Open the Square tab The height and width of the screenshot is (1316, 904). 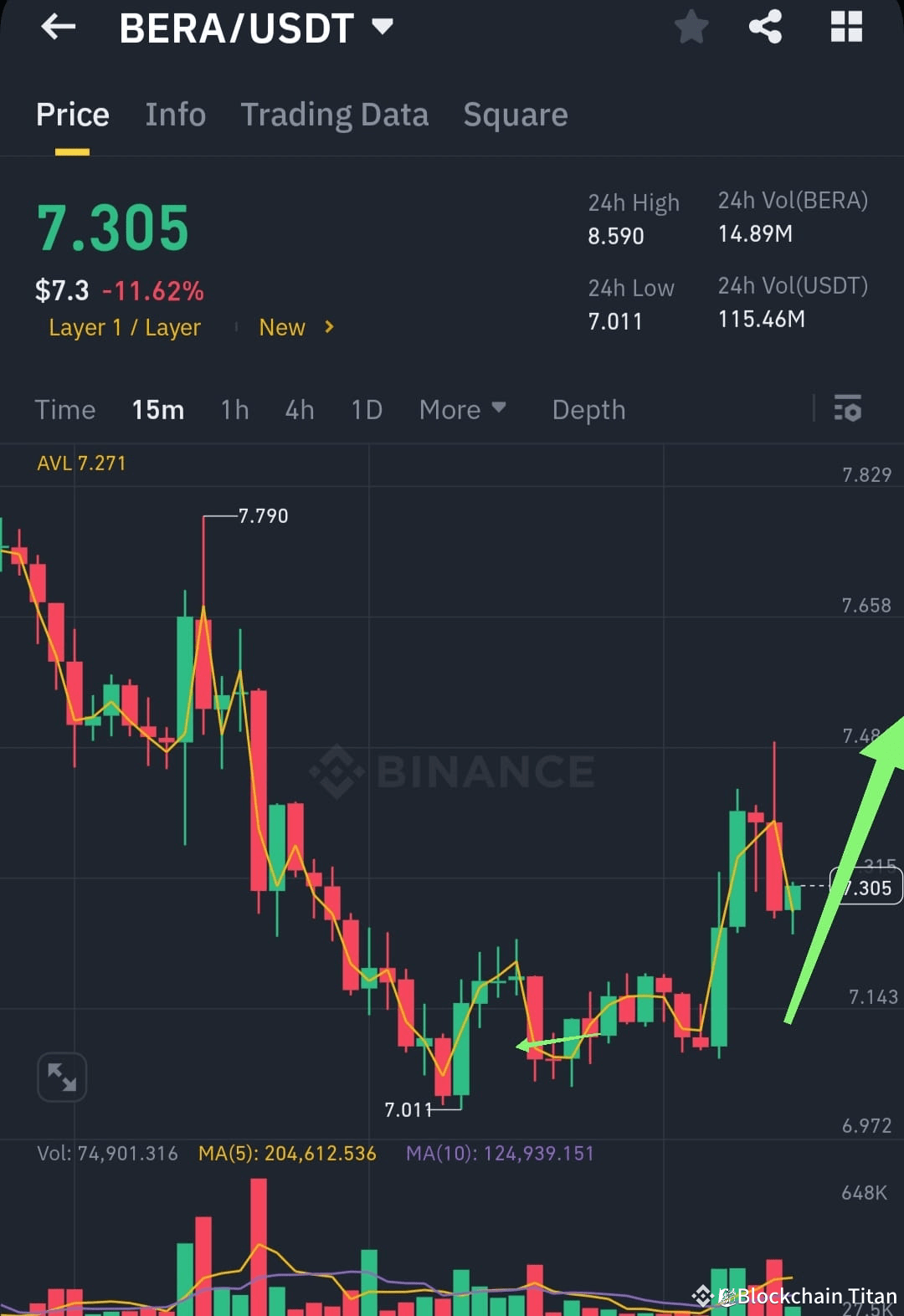(516, 115)
